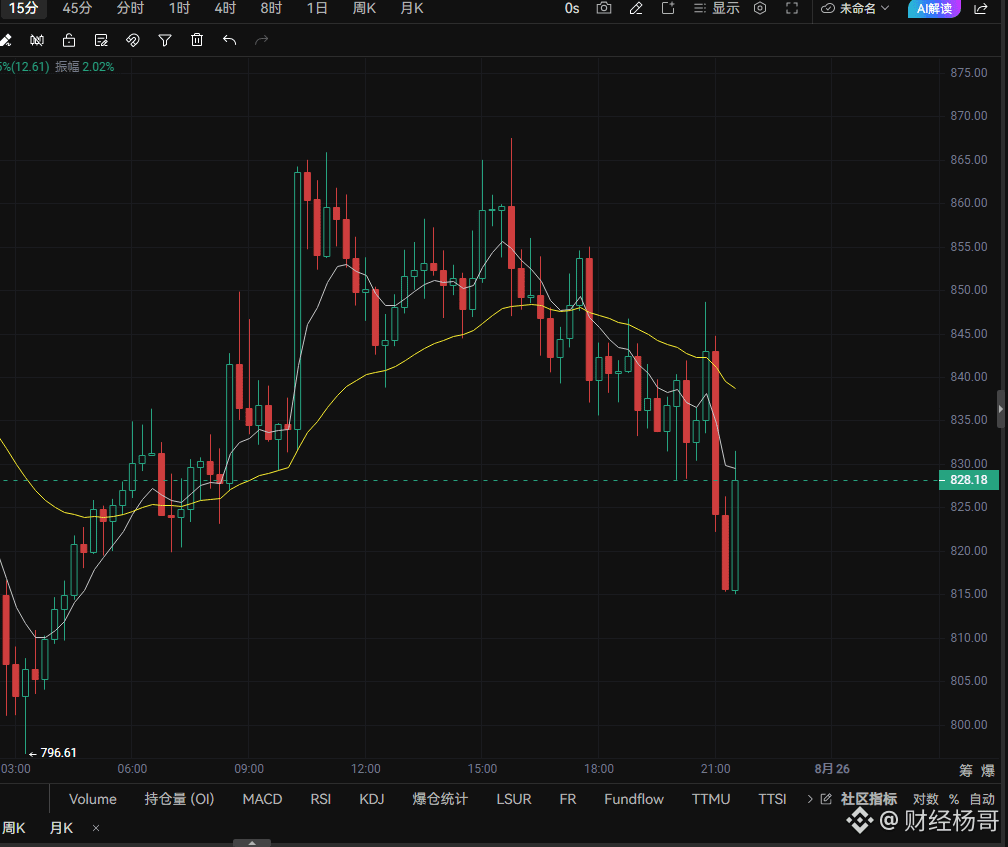Image resolution: width=1008 pixels, height=847 pixels.
Task: Toggle the RSI indicator
Action: 321,799
